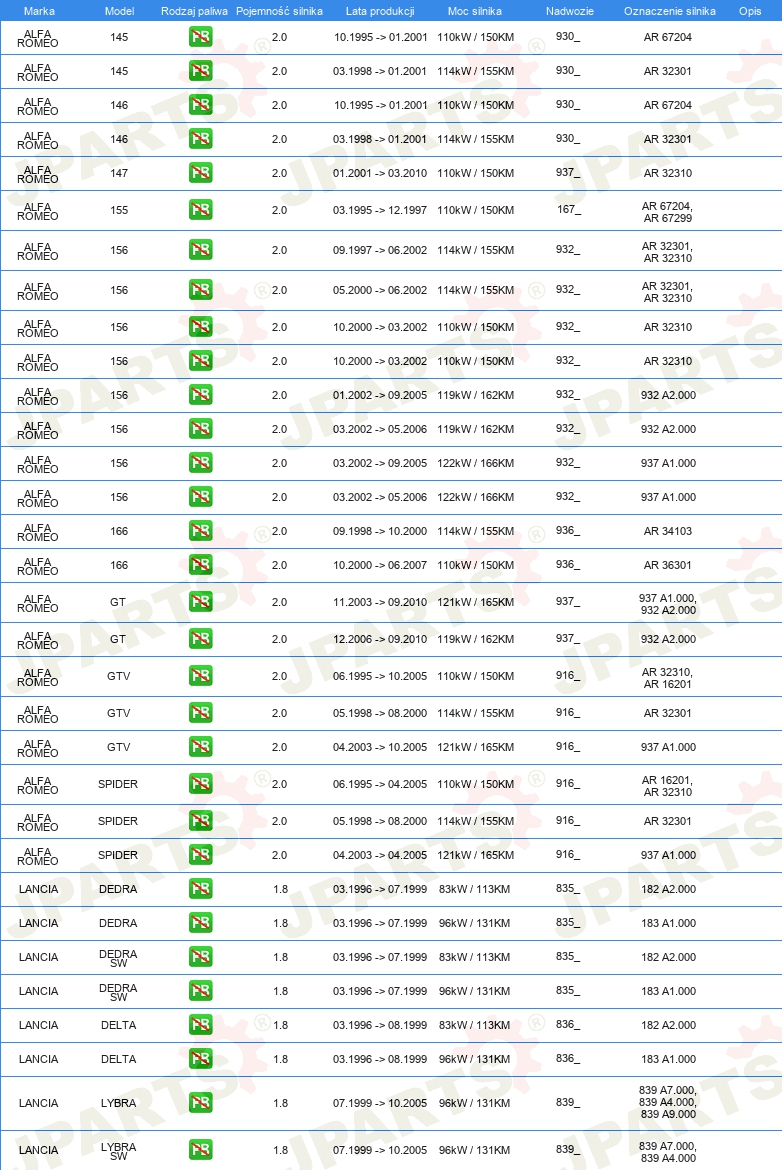Click fuel icon in the LYBRA SW row
The image size is (782, 1170).
coord(201,1150)
